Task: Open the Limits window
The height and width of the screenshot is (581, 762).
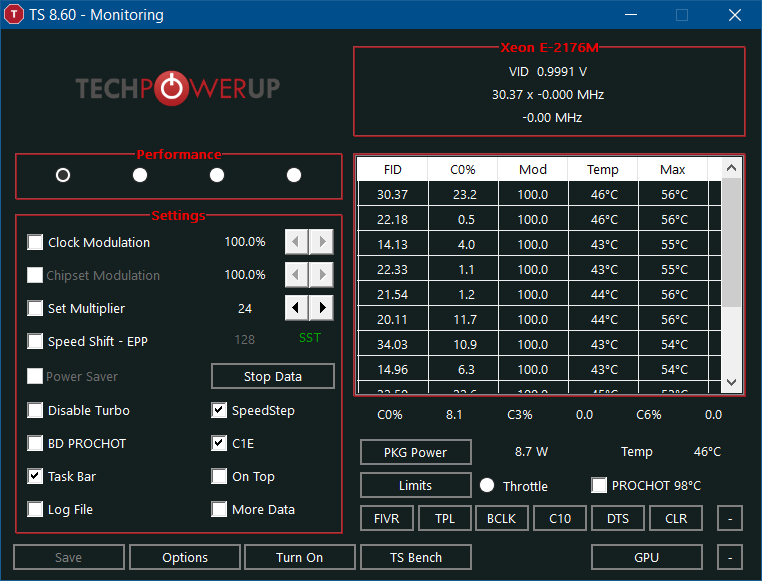Action: pos(416,485)
